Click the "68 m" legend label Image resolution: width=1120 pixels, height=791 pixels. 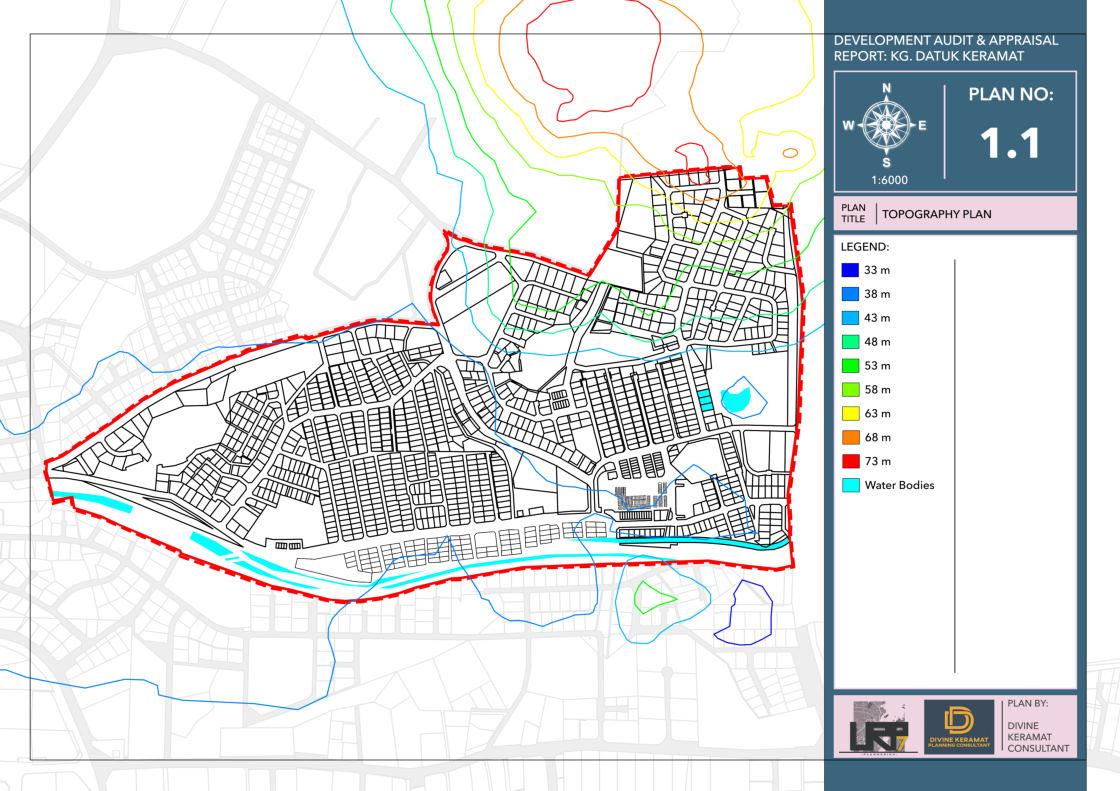[877, 437]
